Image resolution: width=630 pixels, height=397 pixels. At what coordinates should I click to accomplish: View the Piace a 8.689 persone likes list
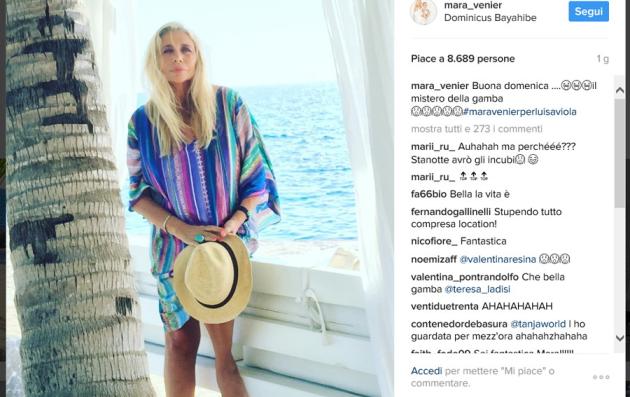pyautogui.click(x=463, y=59)
